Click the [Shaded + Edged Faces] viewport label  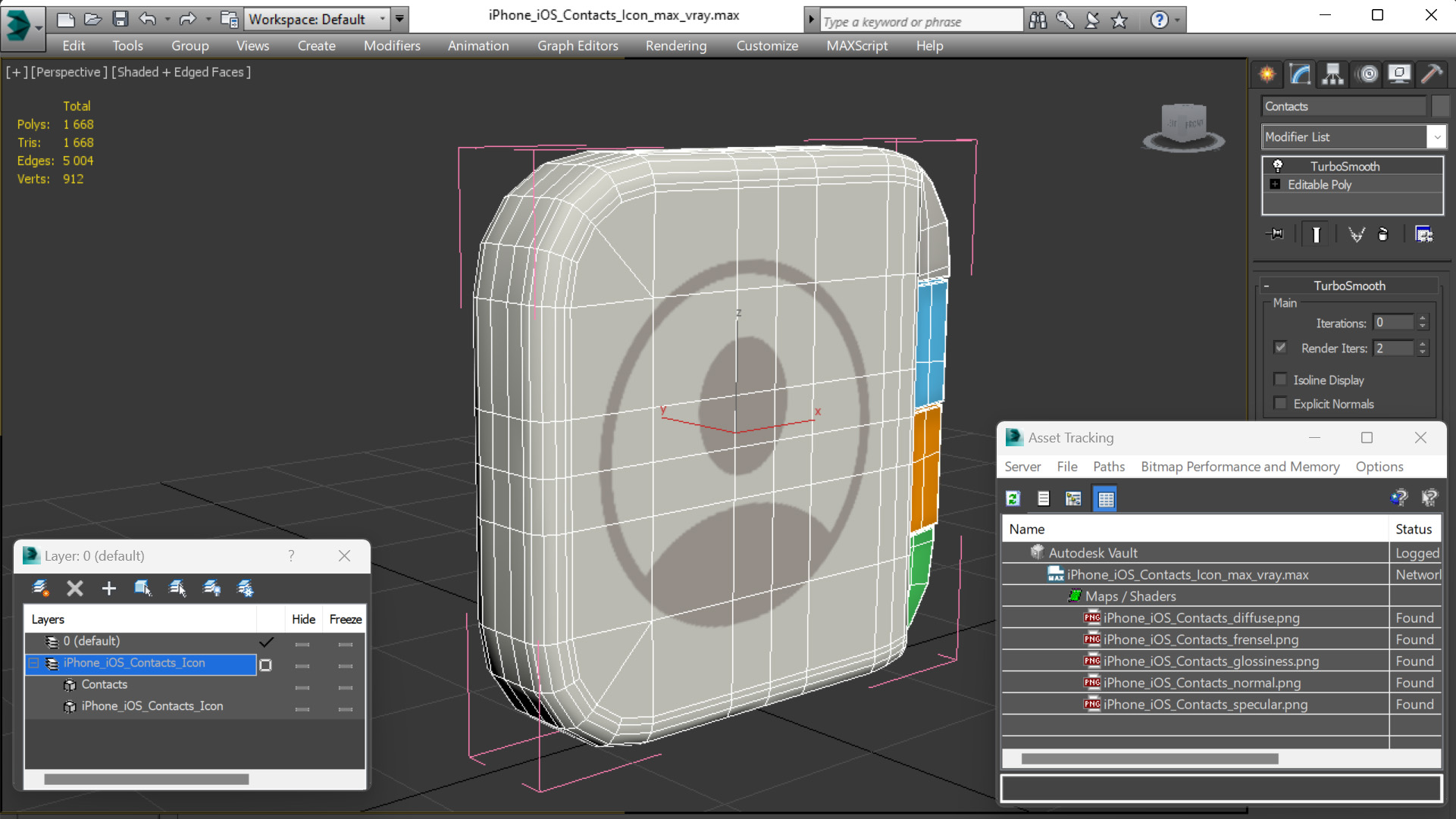(181, 72)
